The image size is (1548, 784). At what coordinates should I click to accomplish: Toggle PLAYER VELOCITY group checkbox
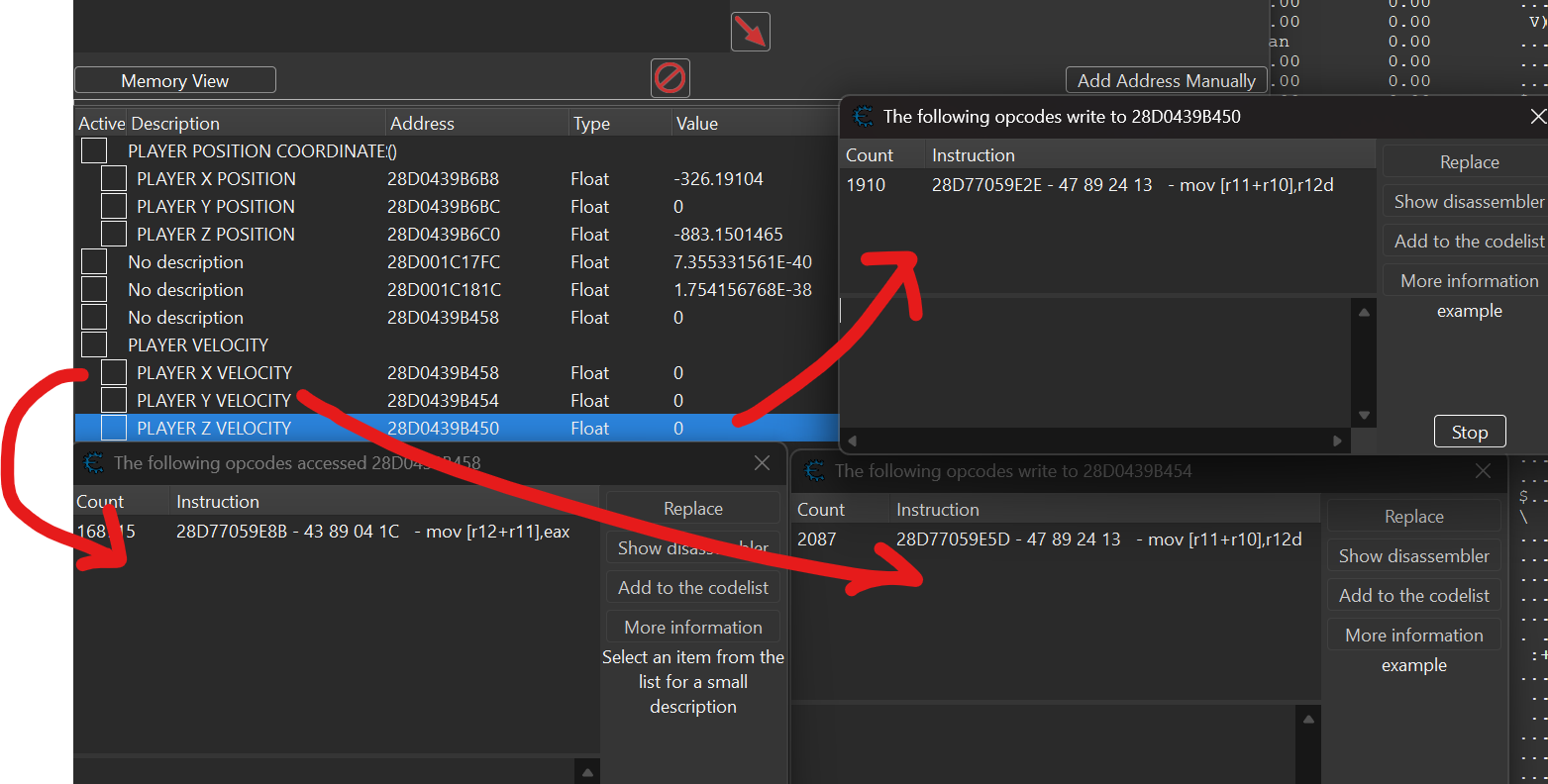click(94, 344)
